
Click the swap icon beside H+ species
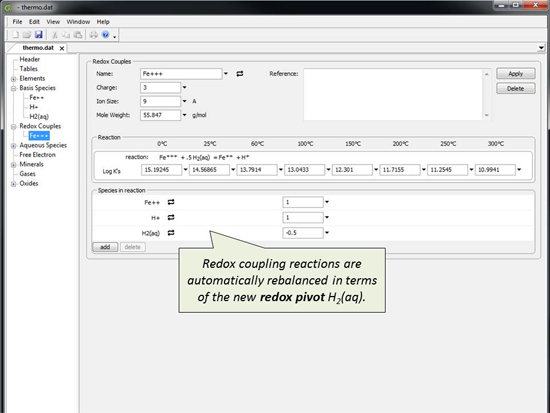(x=171, y=218)
